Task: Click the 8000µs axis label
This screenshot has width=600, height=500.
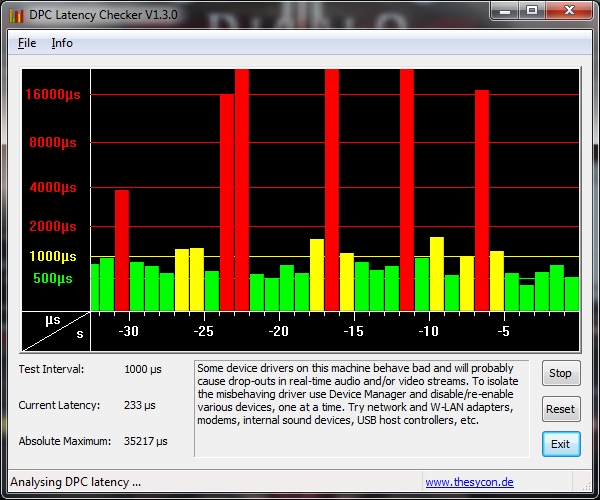Action: pos(53,143)
